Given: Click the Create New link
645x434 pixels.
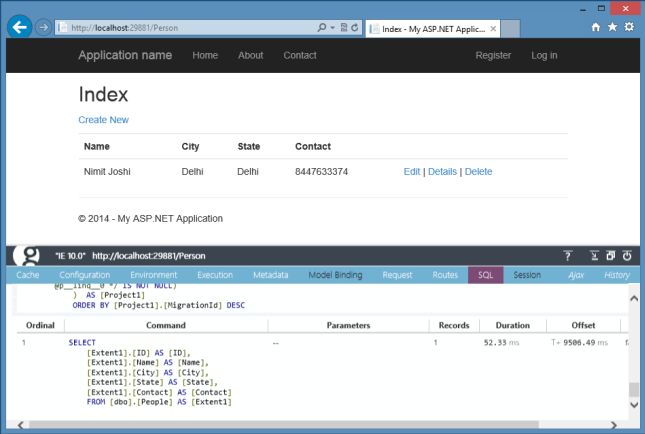Looking at the screenshot, I should tap(103, 120).
